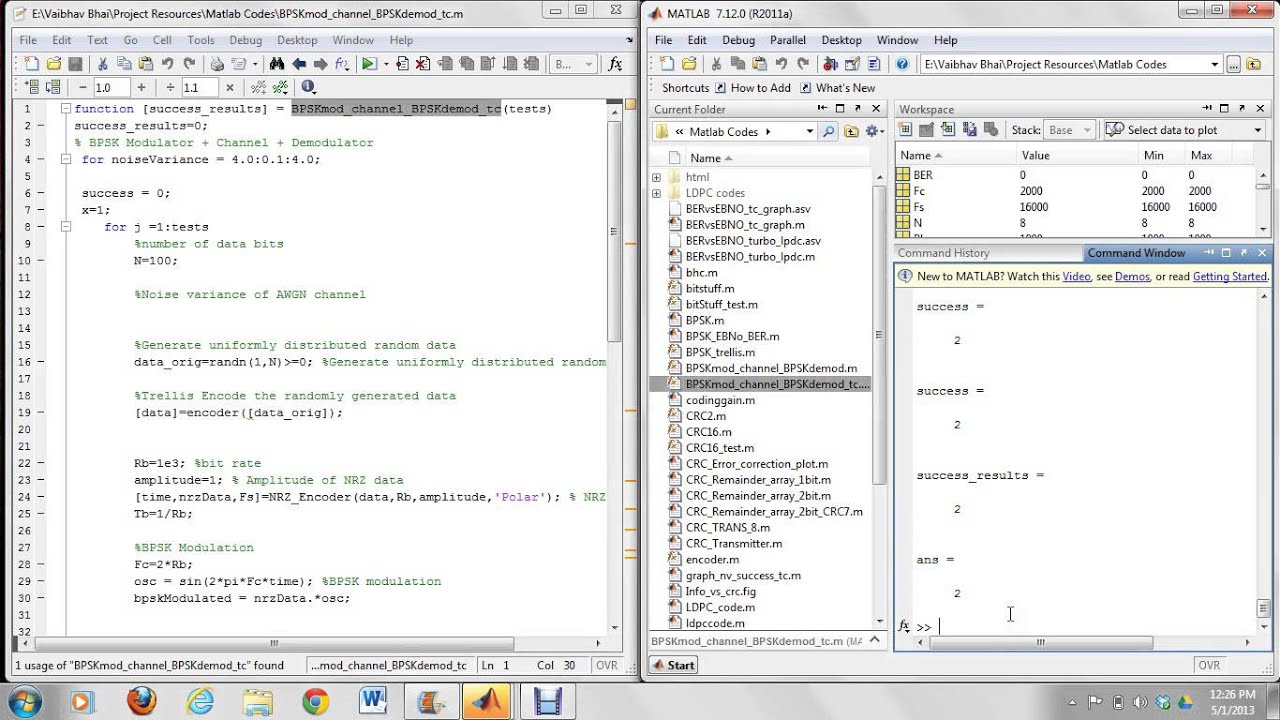The width and height of the screenshot is (1280, 720).
Task: Open Microsoft Word from the taskbar
Action: [373, 701]
